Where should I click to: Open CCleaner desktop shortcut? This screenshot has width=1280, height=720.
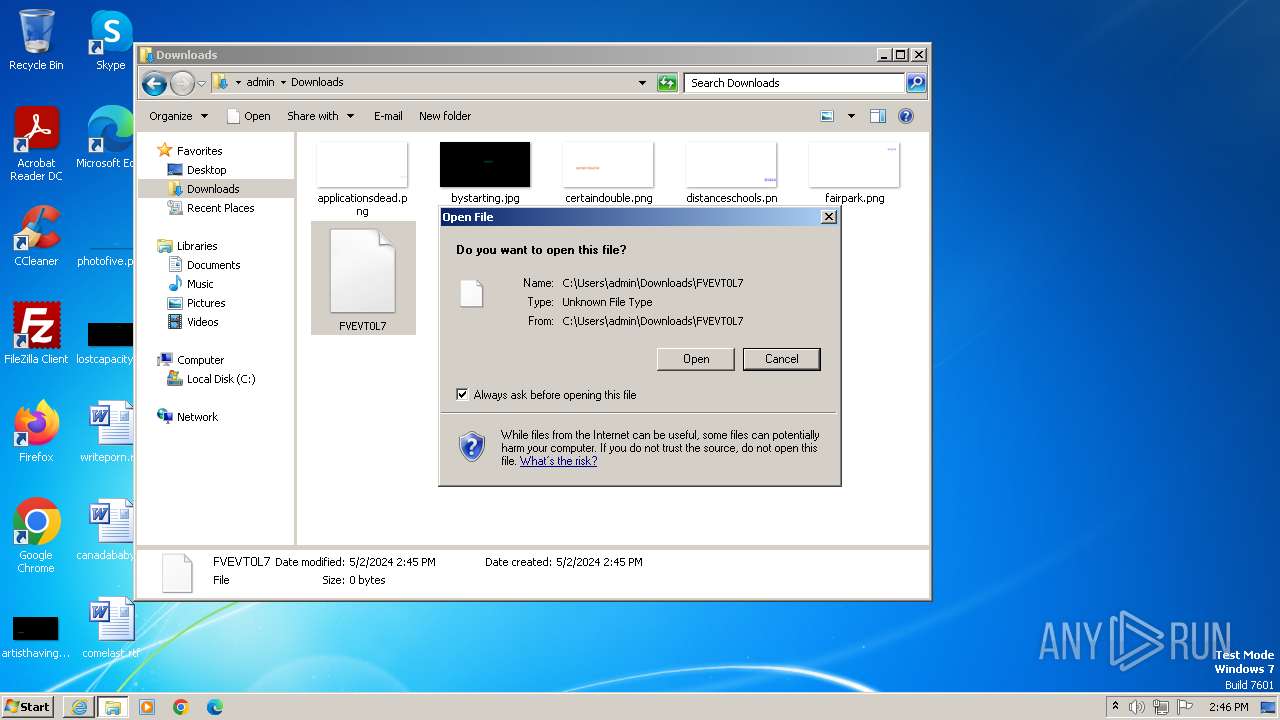point(36,236)
